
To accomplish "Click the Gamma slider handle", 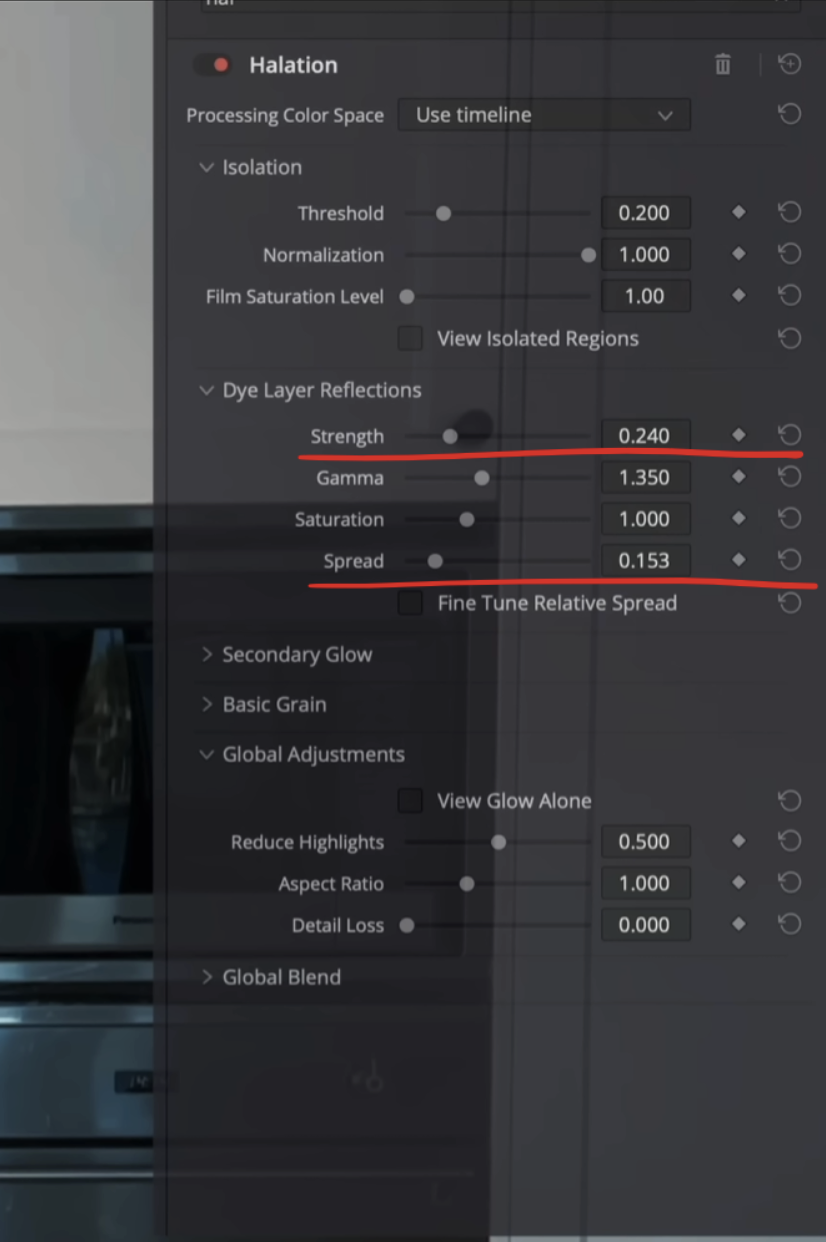I will click(482, 478).
